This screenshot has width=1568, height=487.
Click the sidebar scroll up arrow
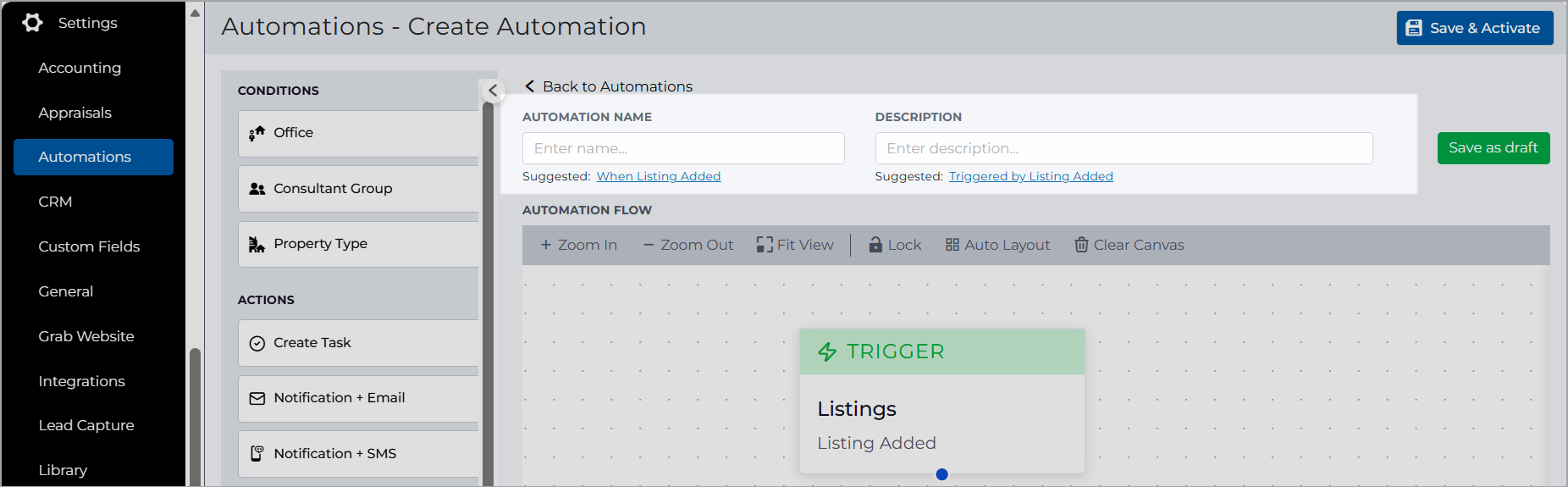click(x=195, y=13)
